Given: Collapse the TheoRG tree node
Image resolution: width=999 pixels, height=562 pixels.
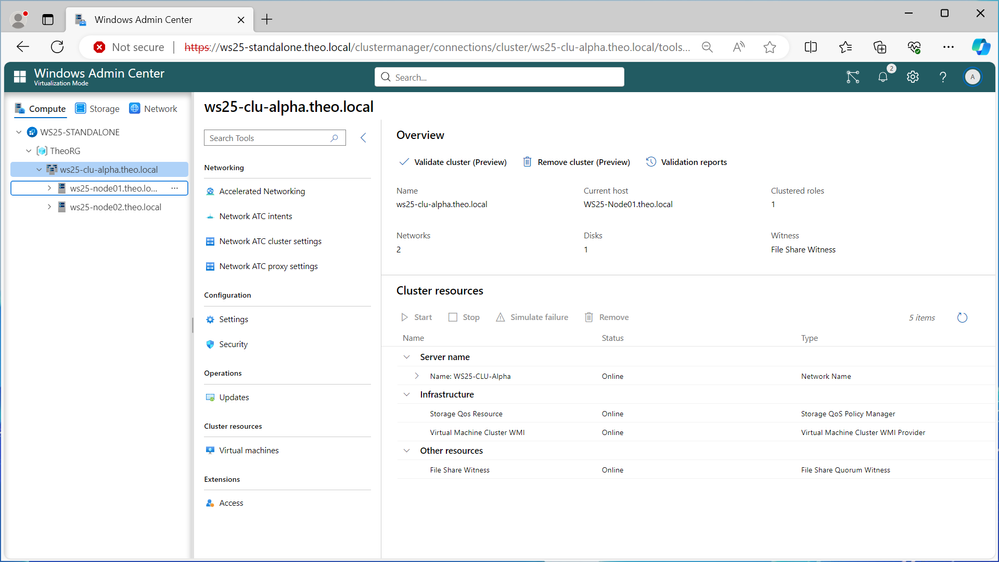Looking at the screenshot, I should click(x=29, y=151).
